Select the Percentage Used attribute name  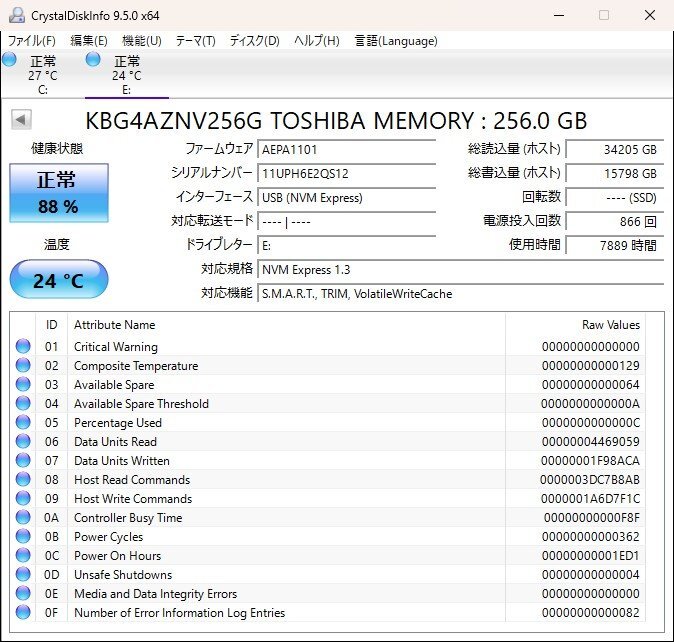click(x=118, y=423)
